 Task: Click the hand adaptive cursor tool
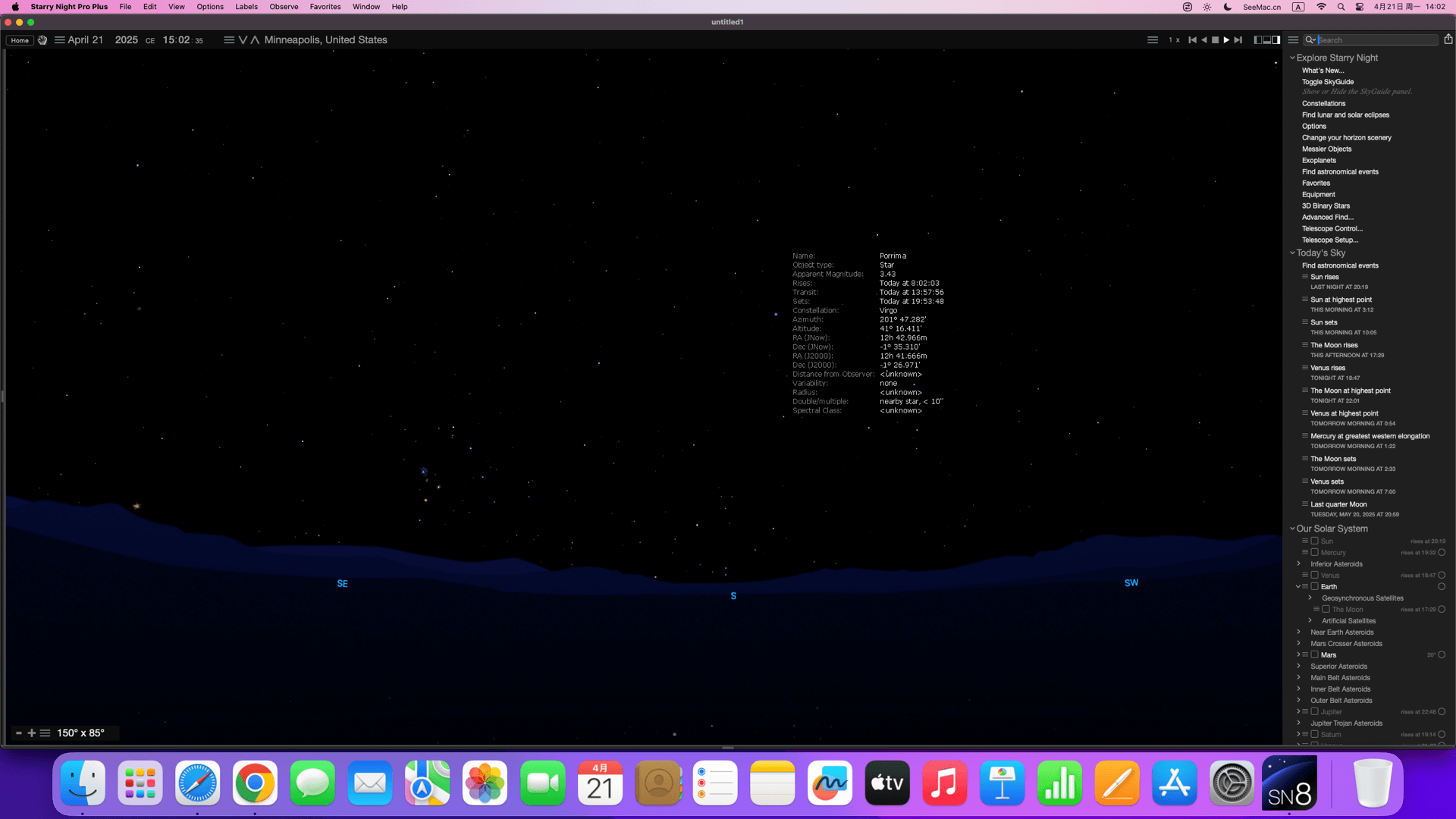pos(42,40)
